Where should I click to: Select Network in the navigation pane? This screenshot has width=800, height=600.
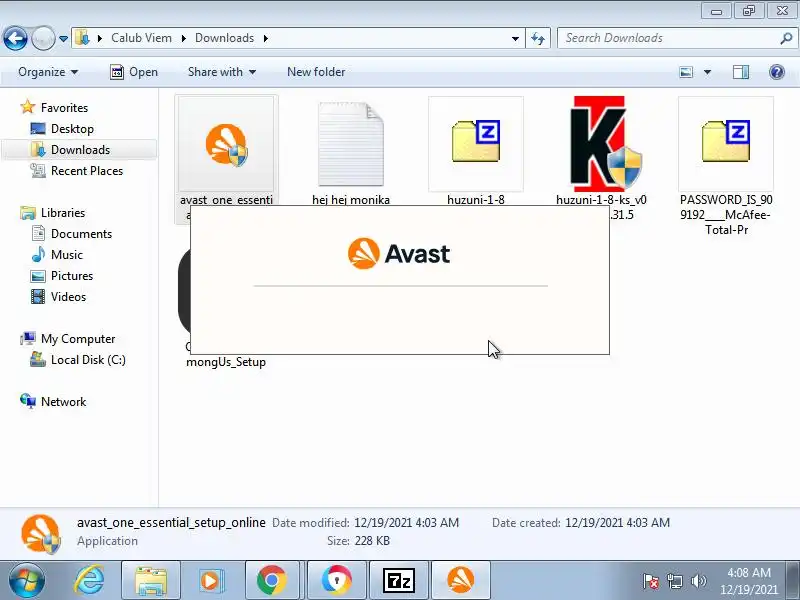[53, 402]
